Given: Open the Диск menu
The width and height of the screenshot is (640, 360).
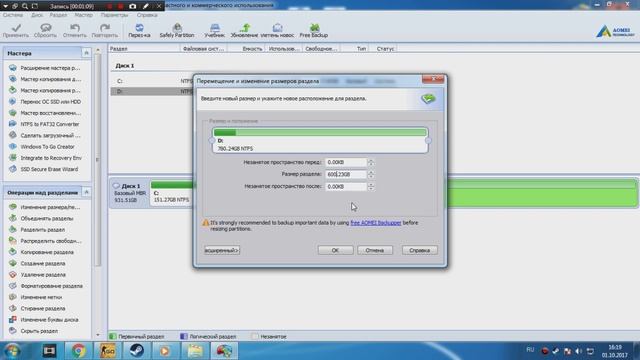Looking at the screenshot, I should tap(37, 15).
